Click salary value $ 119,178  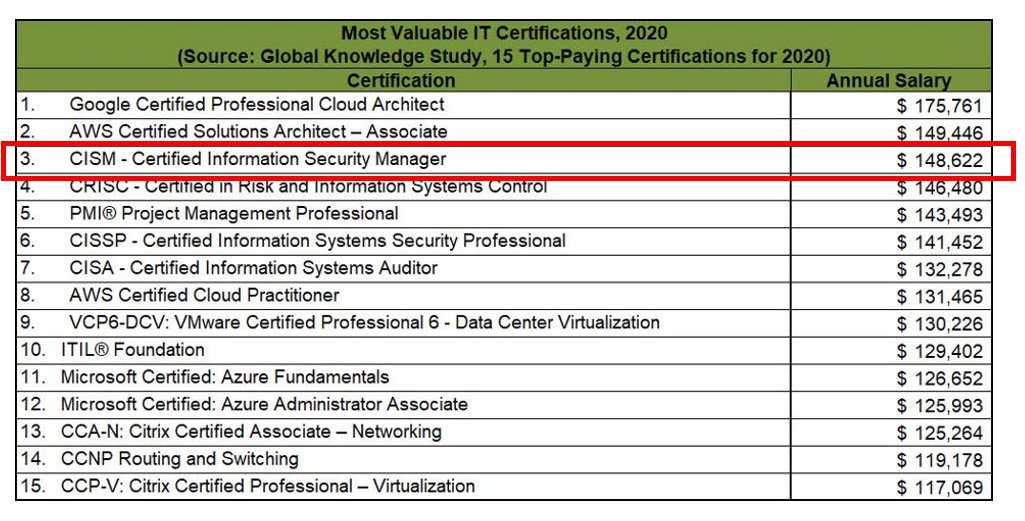(939, 461)
